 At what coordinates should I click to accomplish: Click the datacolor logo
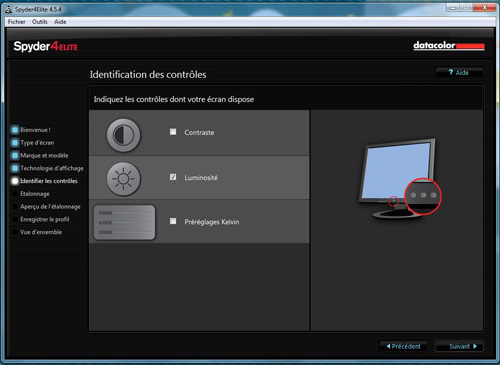[x=449, y=45]
